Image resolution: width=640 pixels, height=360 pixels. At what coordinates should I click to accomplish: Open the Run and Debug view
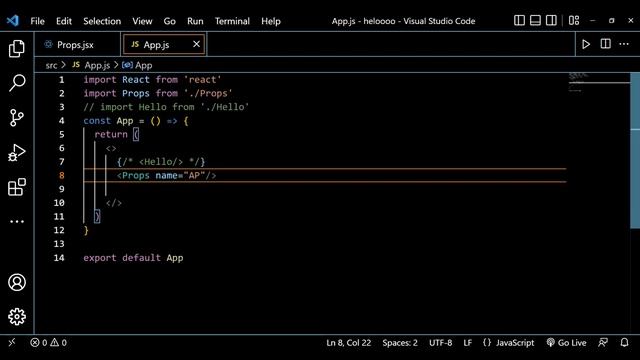coord(17,153)
